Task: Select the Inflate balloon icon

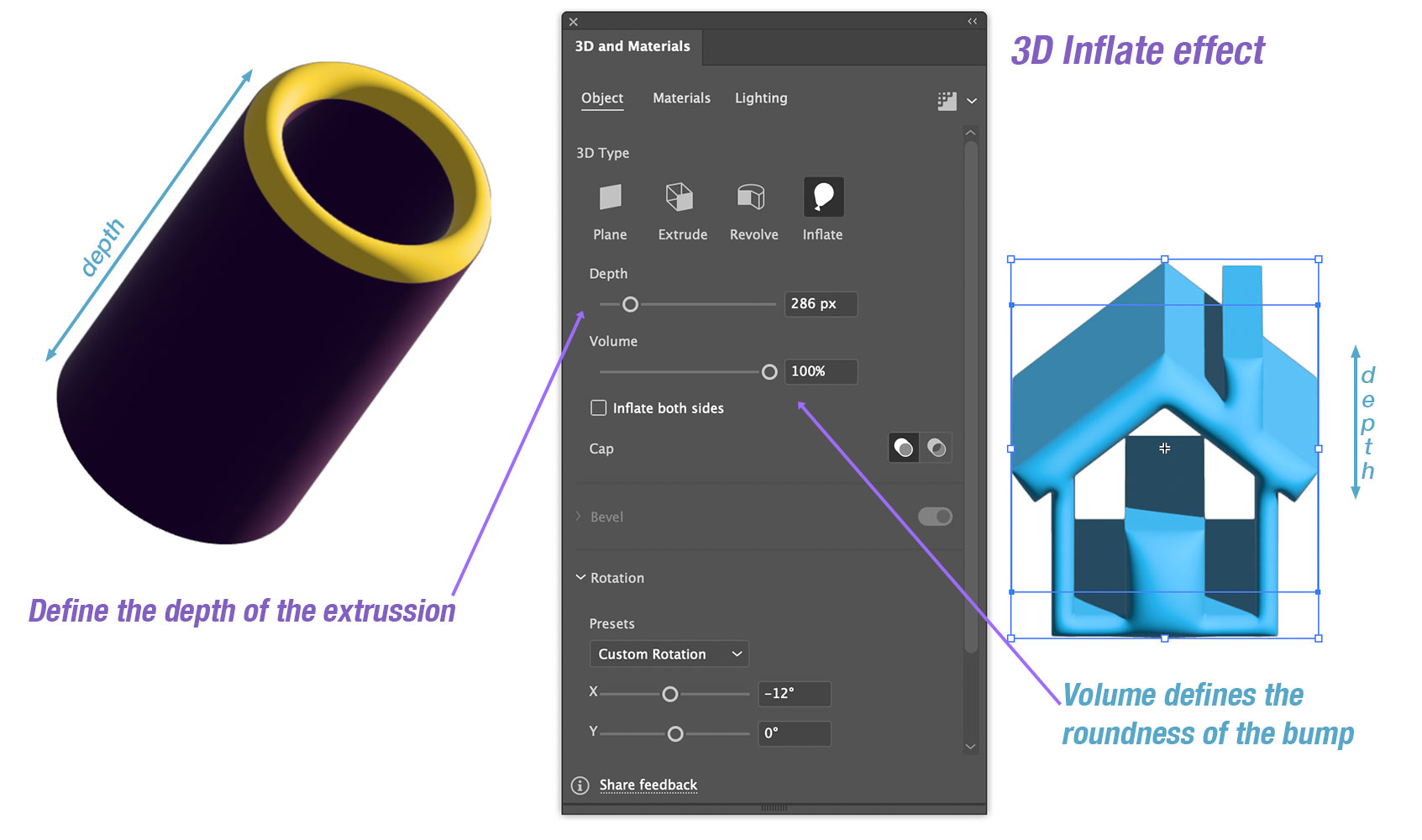Action: [x=823, y=197]
